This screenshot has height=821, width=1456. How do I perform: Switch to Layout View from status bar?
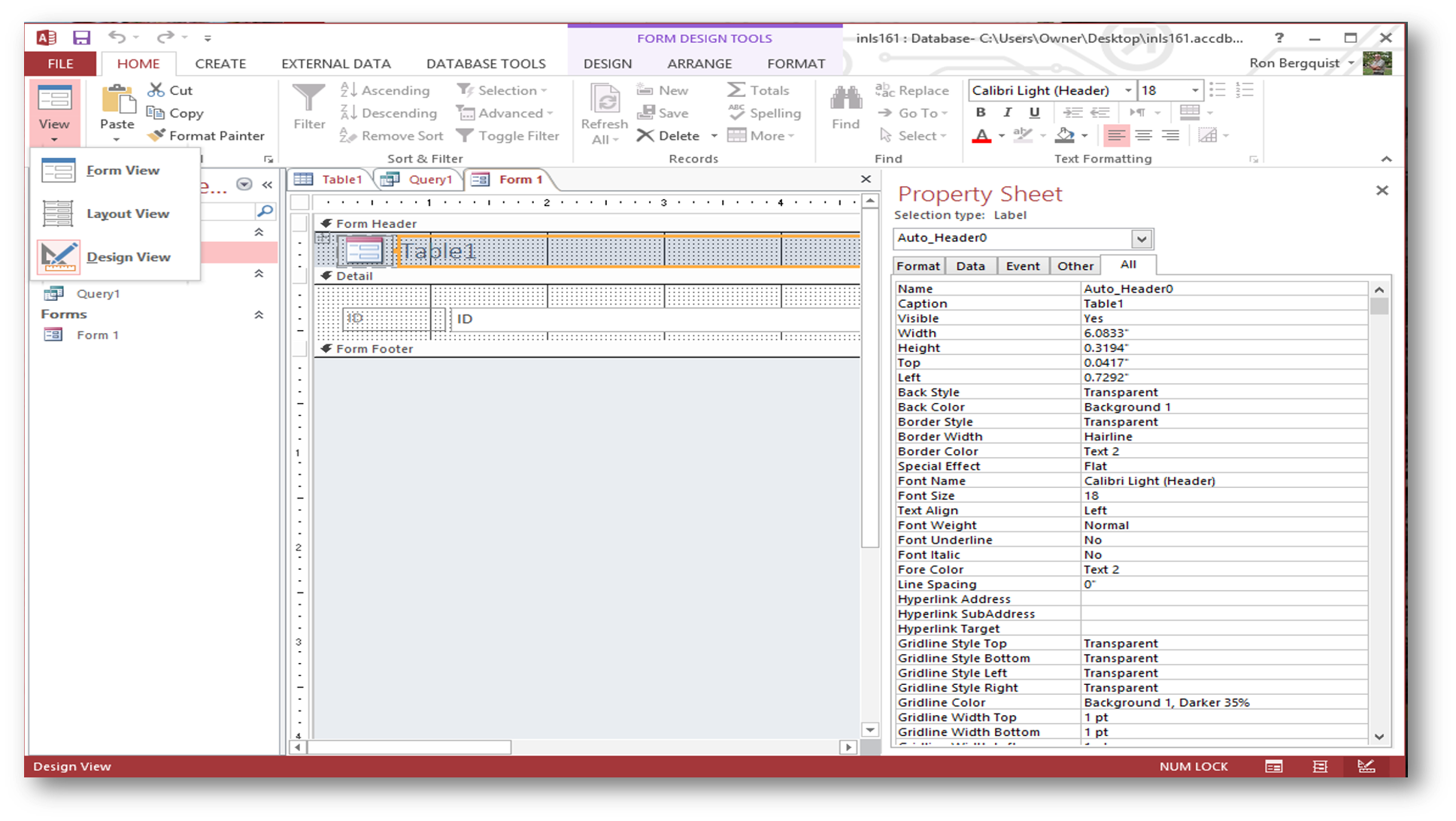1320,766
